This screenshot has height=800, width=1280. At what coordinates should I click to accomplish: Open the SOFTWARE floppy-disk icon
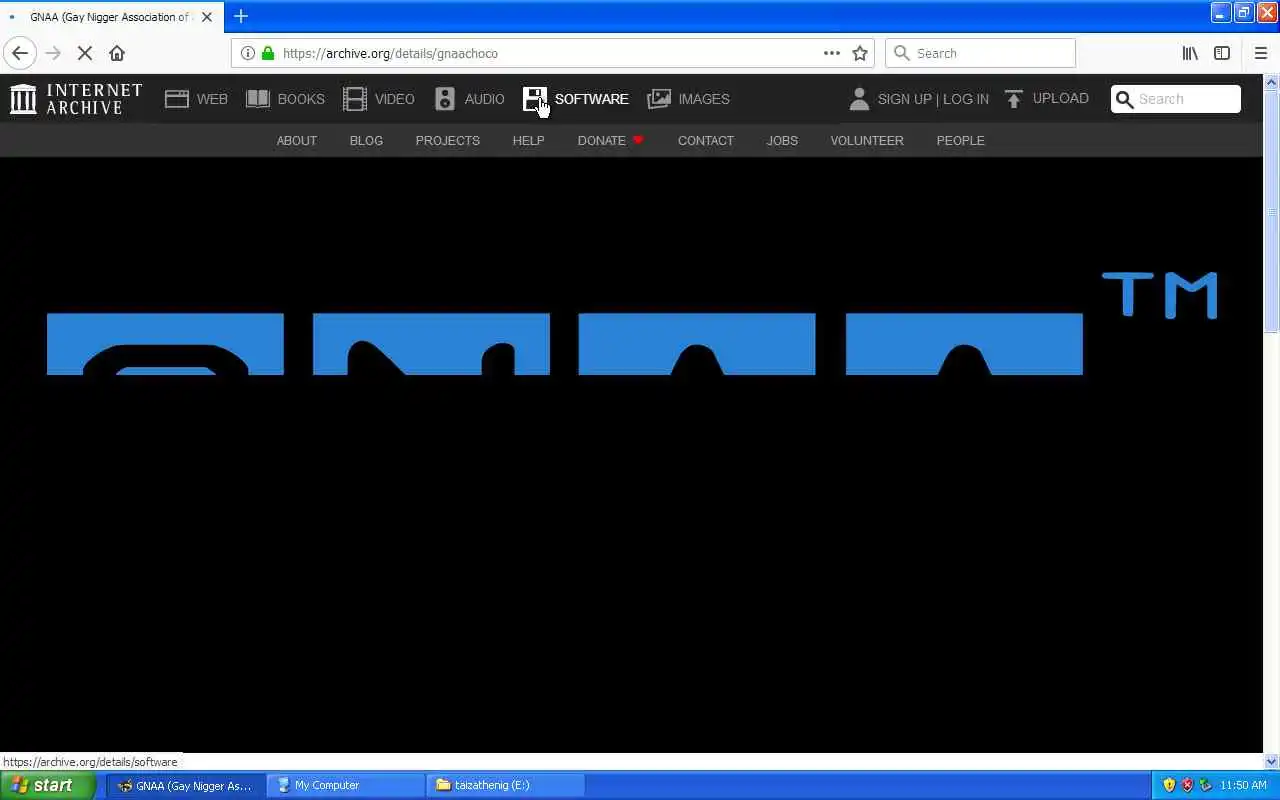pos(535,99)
